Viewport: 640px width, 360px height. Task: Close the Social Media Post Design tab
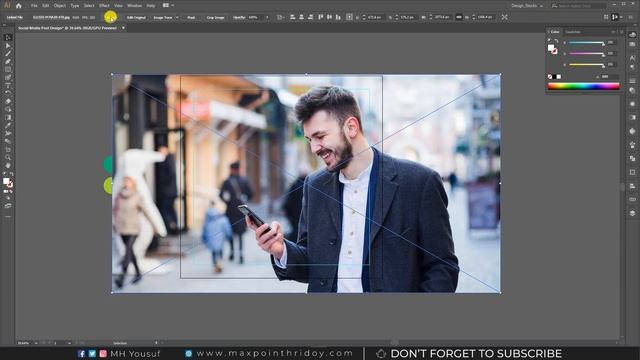(x=123, y=28)
